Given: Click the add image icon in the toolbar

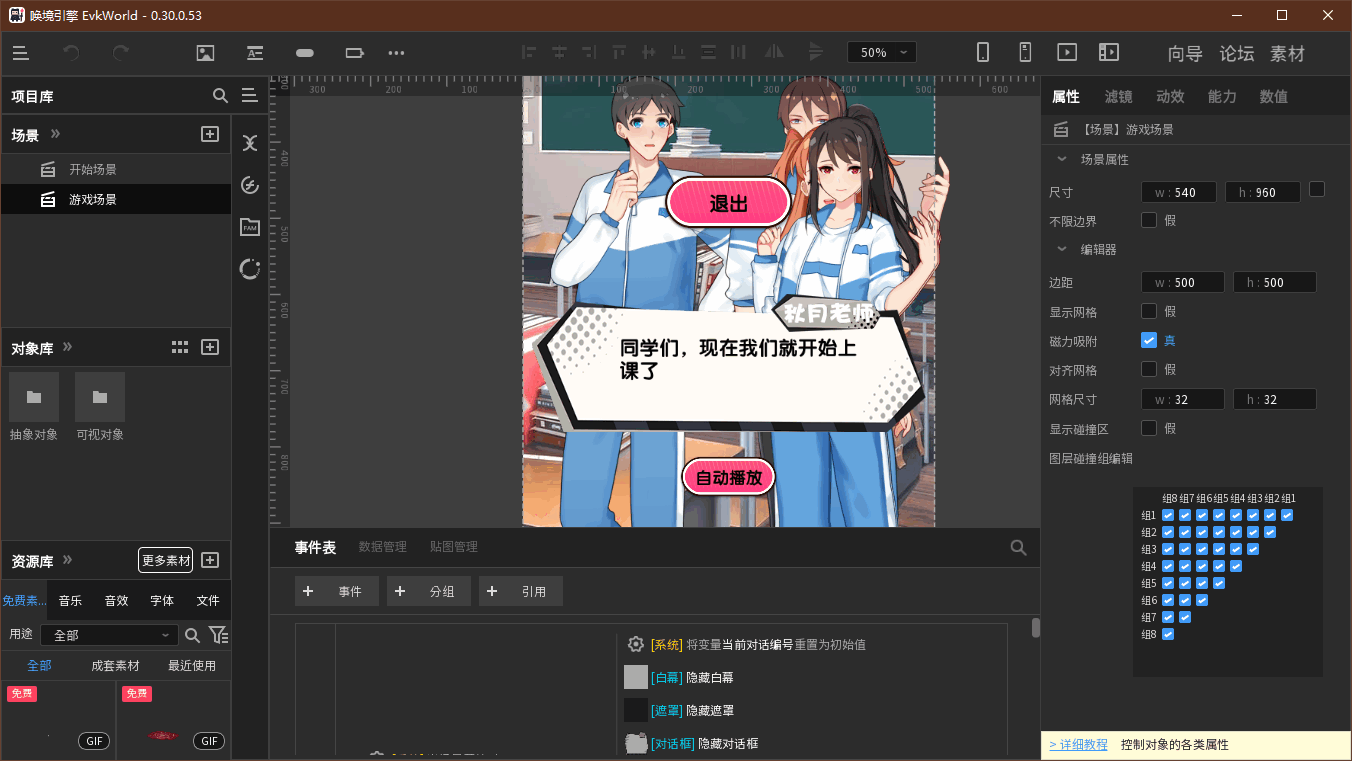Looking at the screenshot, I should click(x=205, y=52).
